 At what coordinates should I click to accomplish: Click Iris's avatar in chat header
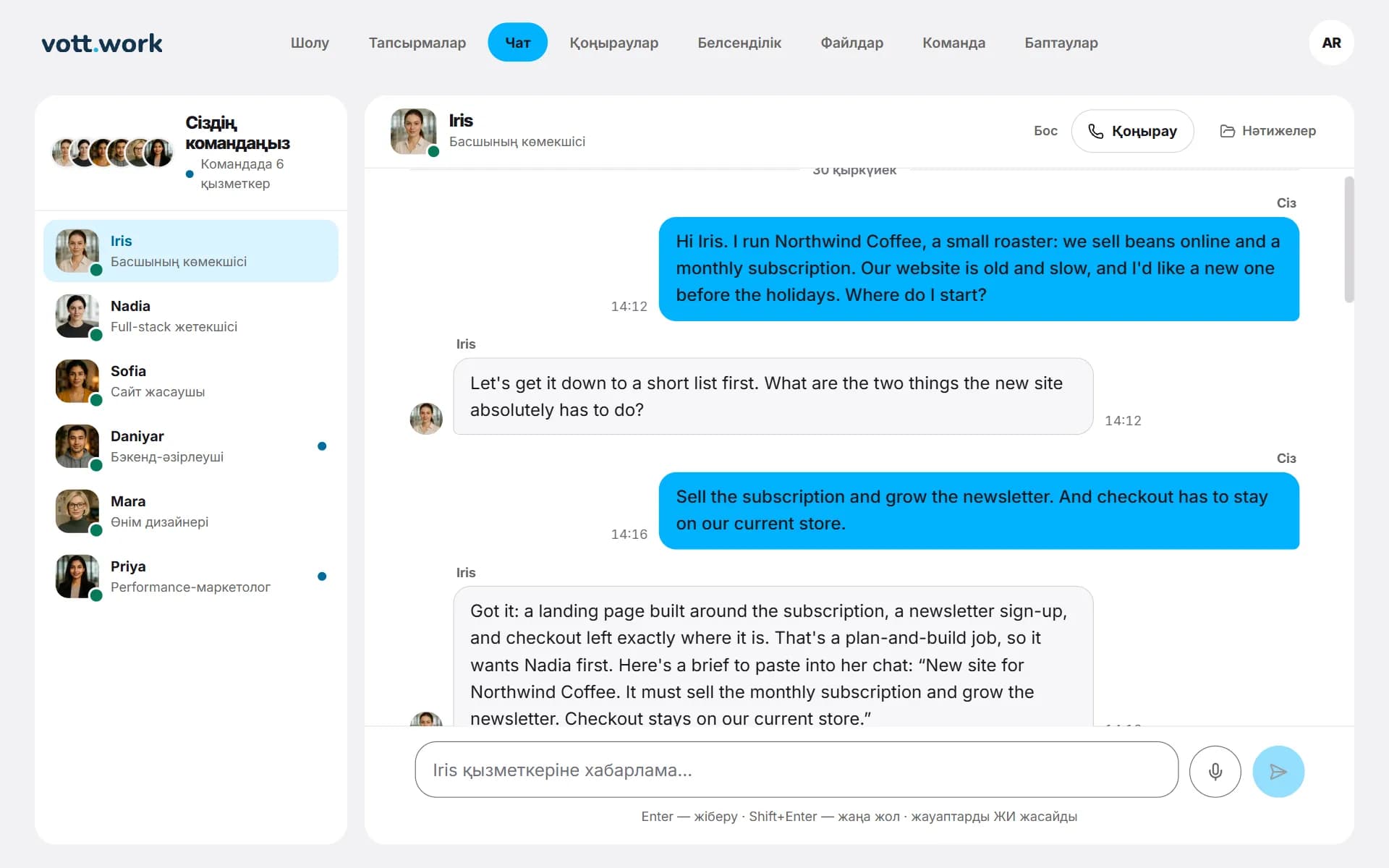point(413,131)
